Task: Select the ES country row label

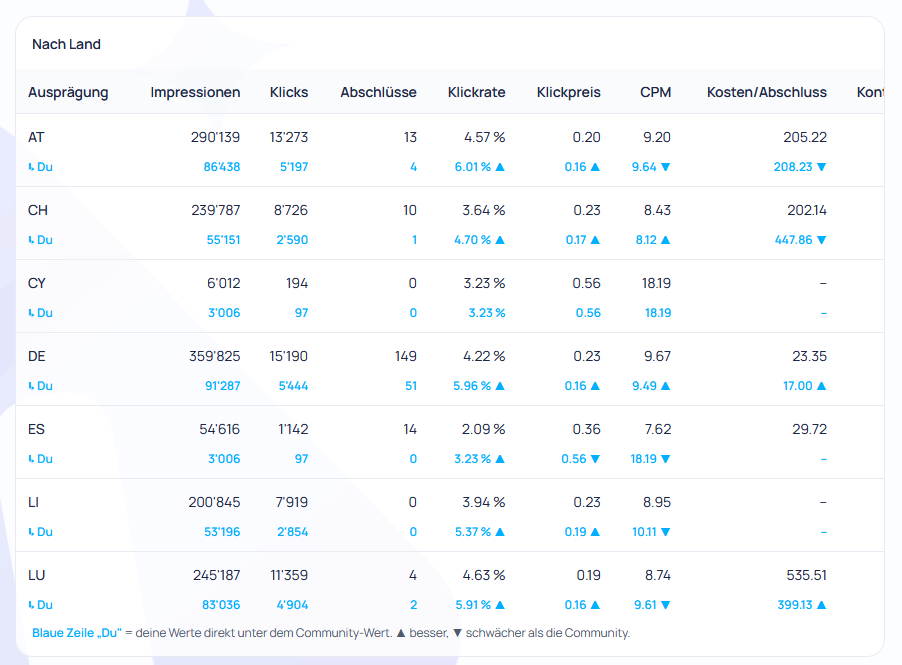Action: [36, 430]
